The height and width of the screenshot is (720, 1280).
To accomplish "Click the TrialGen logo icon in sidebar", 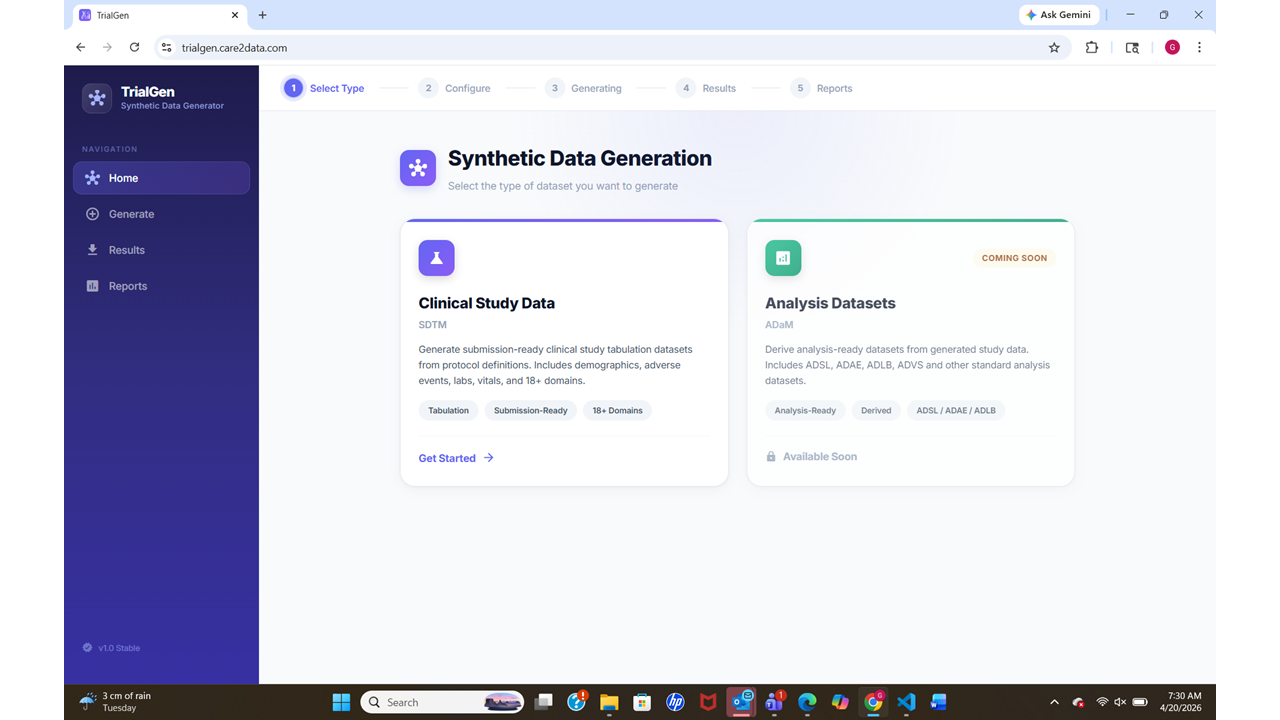I will pyautogui.click(x=97, y=98).
